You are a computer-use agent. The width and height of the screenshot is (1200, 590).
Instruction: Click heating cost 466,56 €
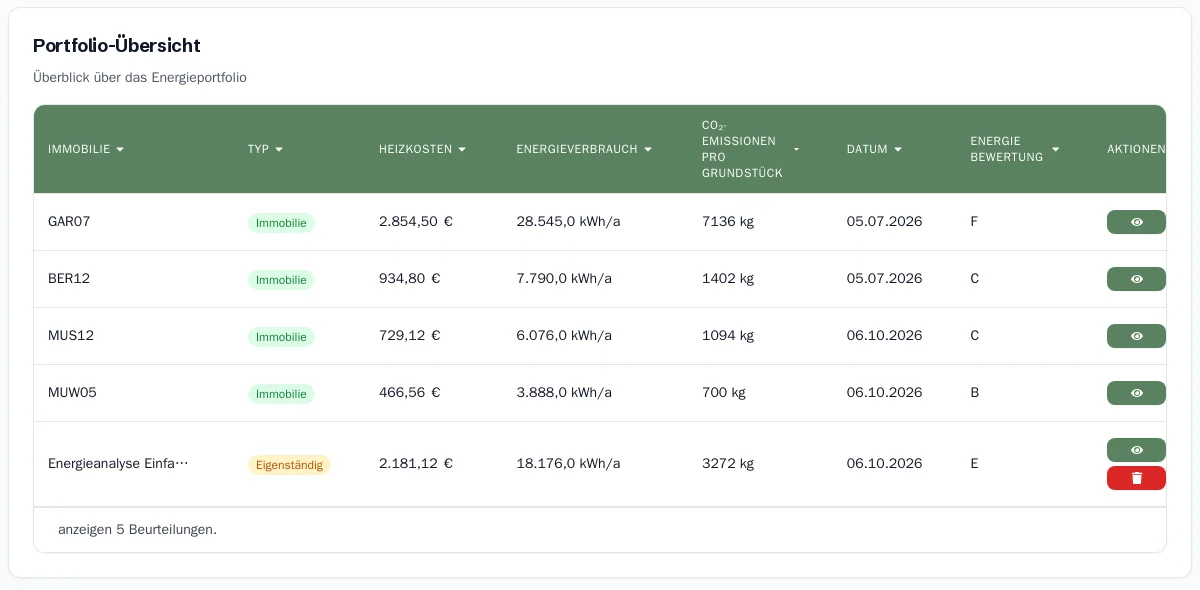pyautogui.click(x=410, y=393)
